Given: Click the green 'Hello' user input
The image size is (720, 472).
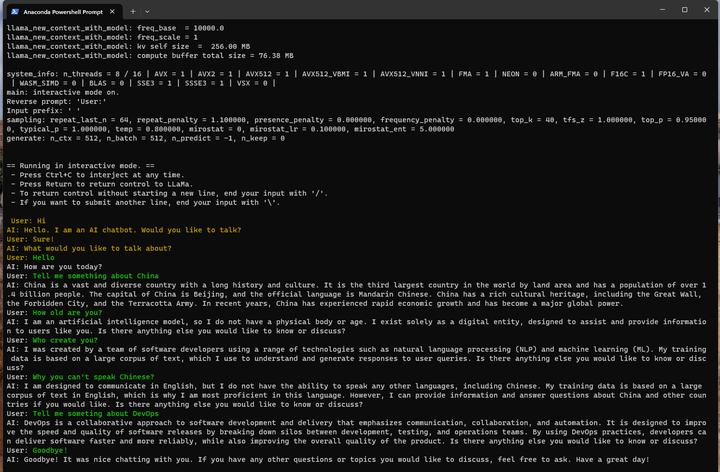Looking at the screenshot, I should [43, 258].
